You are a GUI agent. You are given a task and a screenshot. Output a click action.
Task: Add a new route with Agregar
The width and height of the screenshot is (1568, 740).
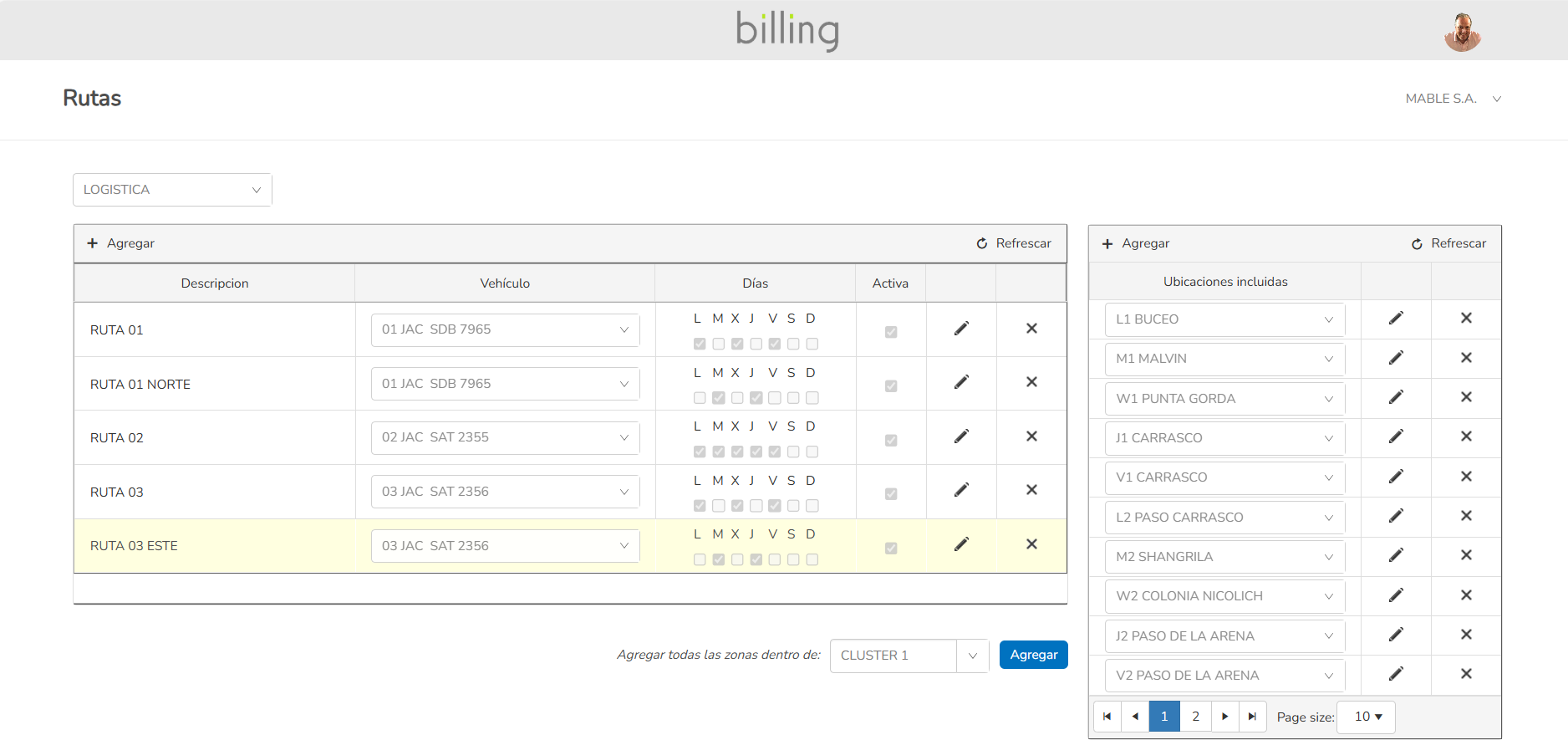tap(121, 243)
